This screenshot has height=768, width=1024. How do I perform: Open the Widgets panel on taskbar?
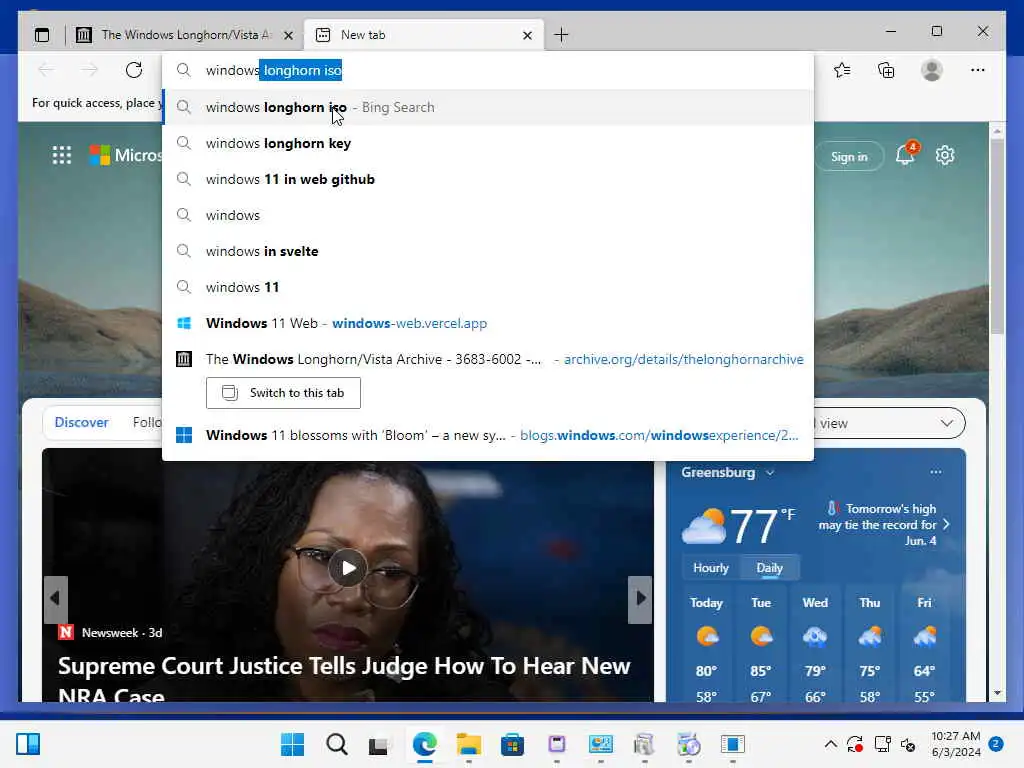(28, 744)
